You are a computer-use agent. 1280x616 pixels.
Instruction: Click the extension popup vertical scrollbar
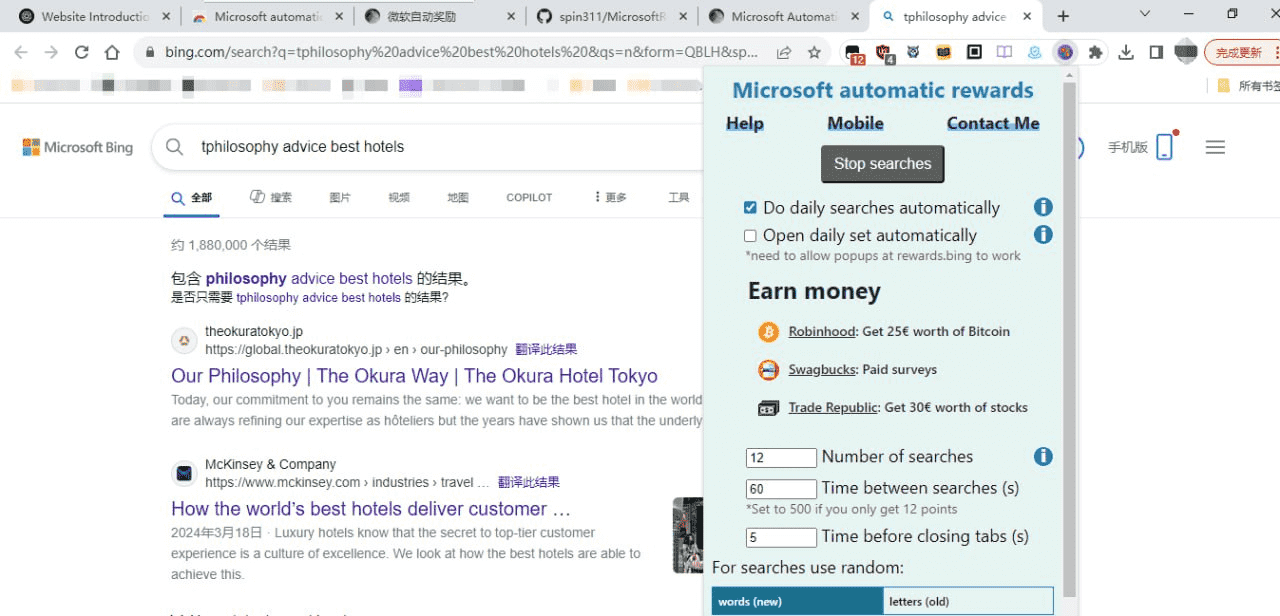[1069, 340]
